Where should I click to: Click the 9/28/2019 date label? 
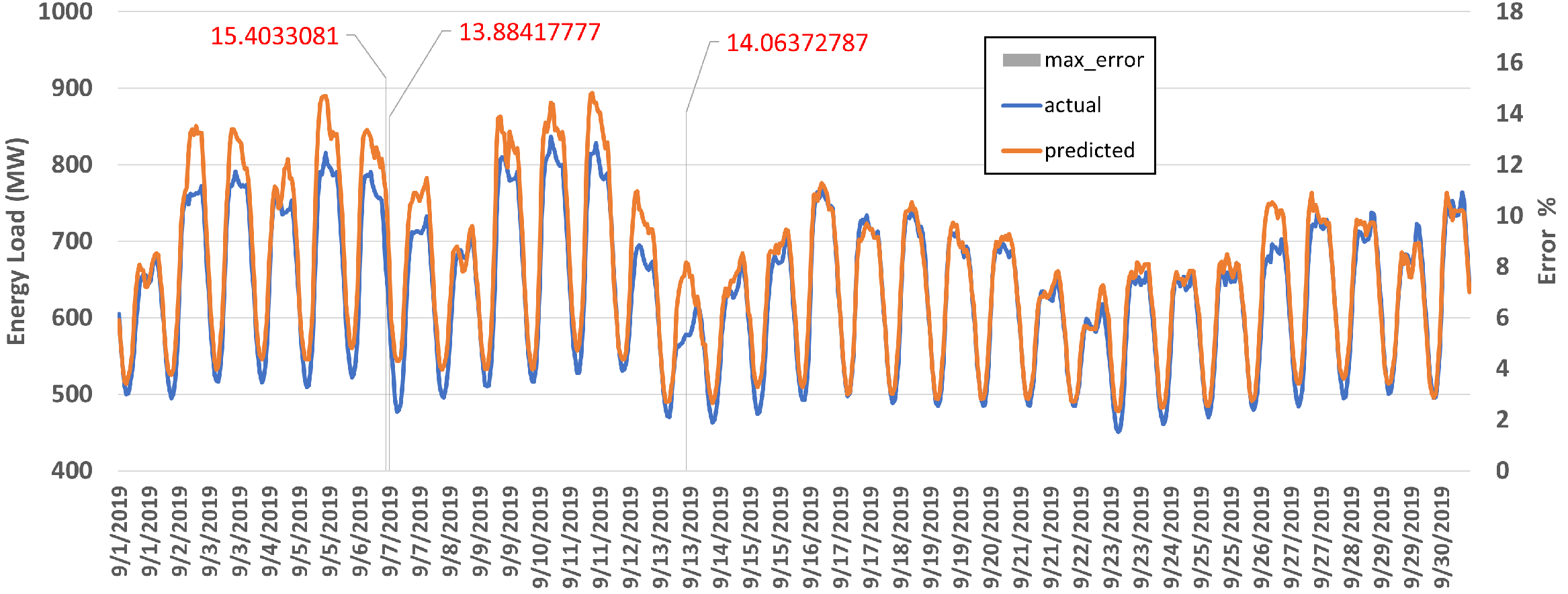tap(1351, 538)
